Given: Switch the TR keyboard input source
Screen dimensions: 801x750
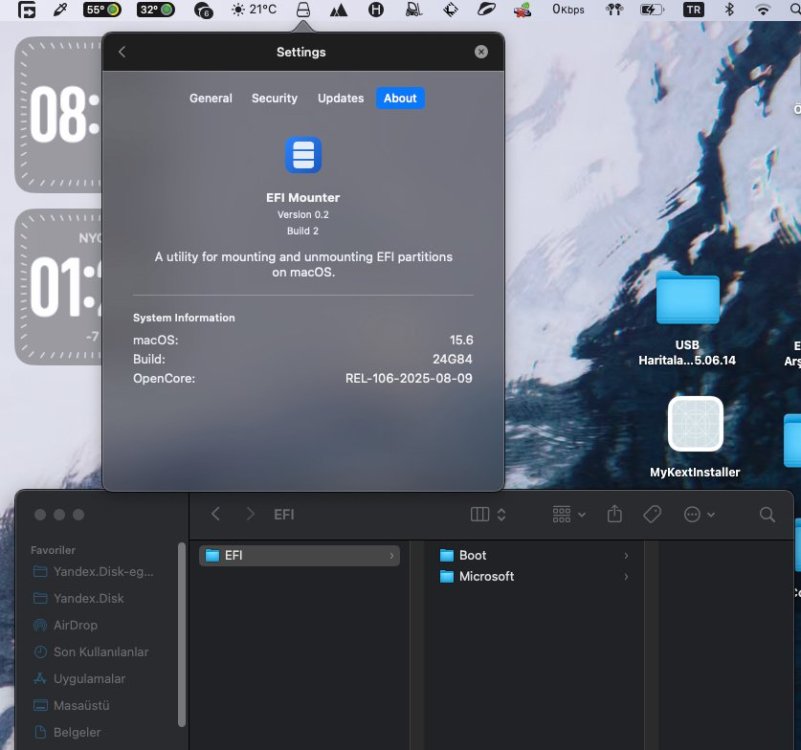Looking at the screenshot, I should pos(693,10).
